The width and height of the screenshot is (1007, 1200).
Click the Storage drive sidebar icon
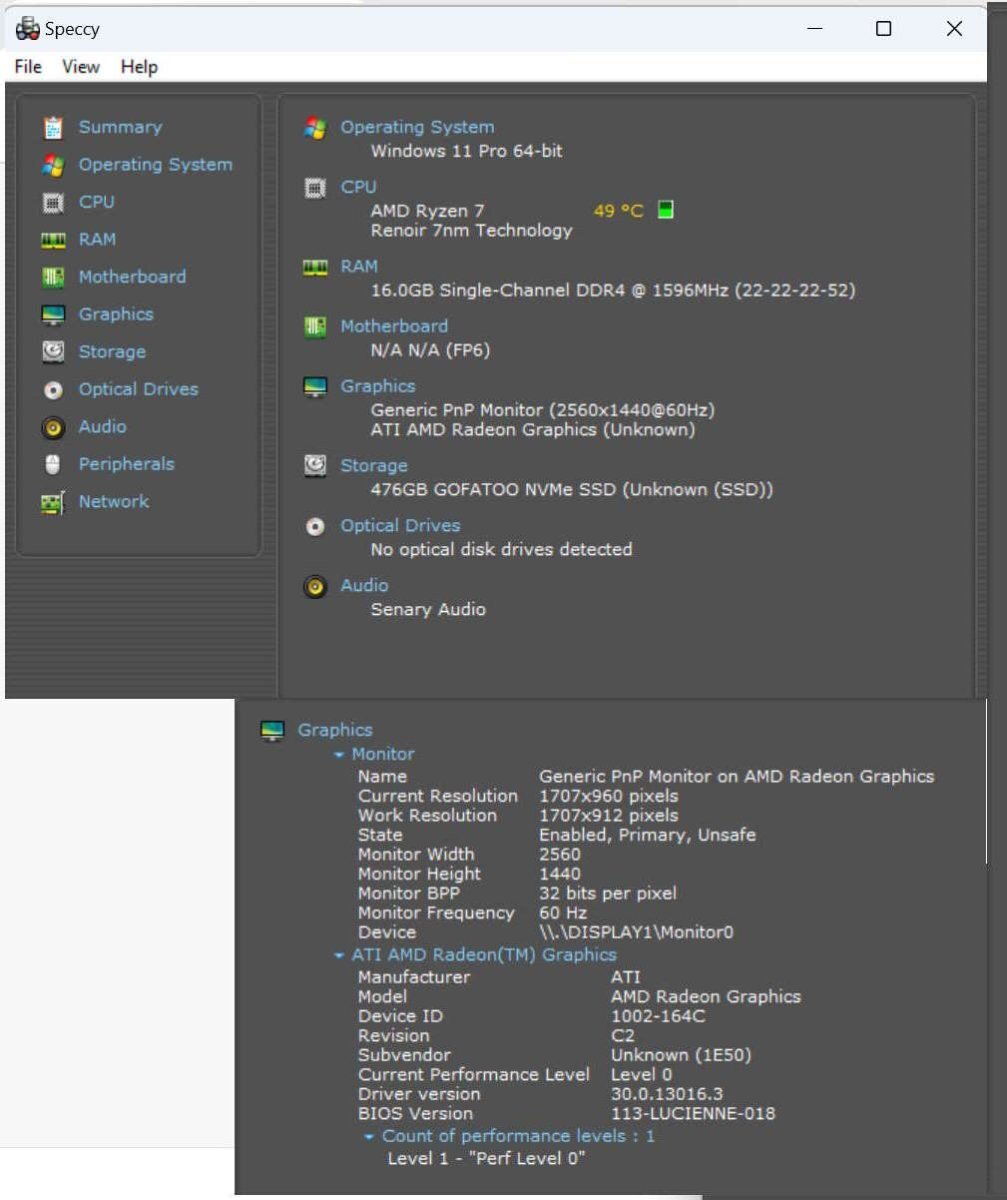point(53,352)
